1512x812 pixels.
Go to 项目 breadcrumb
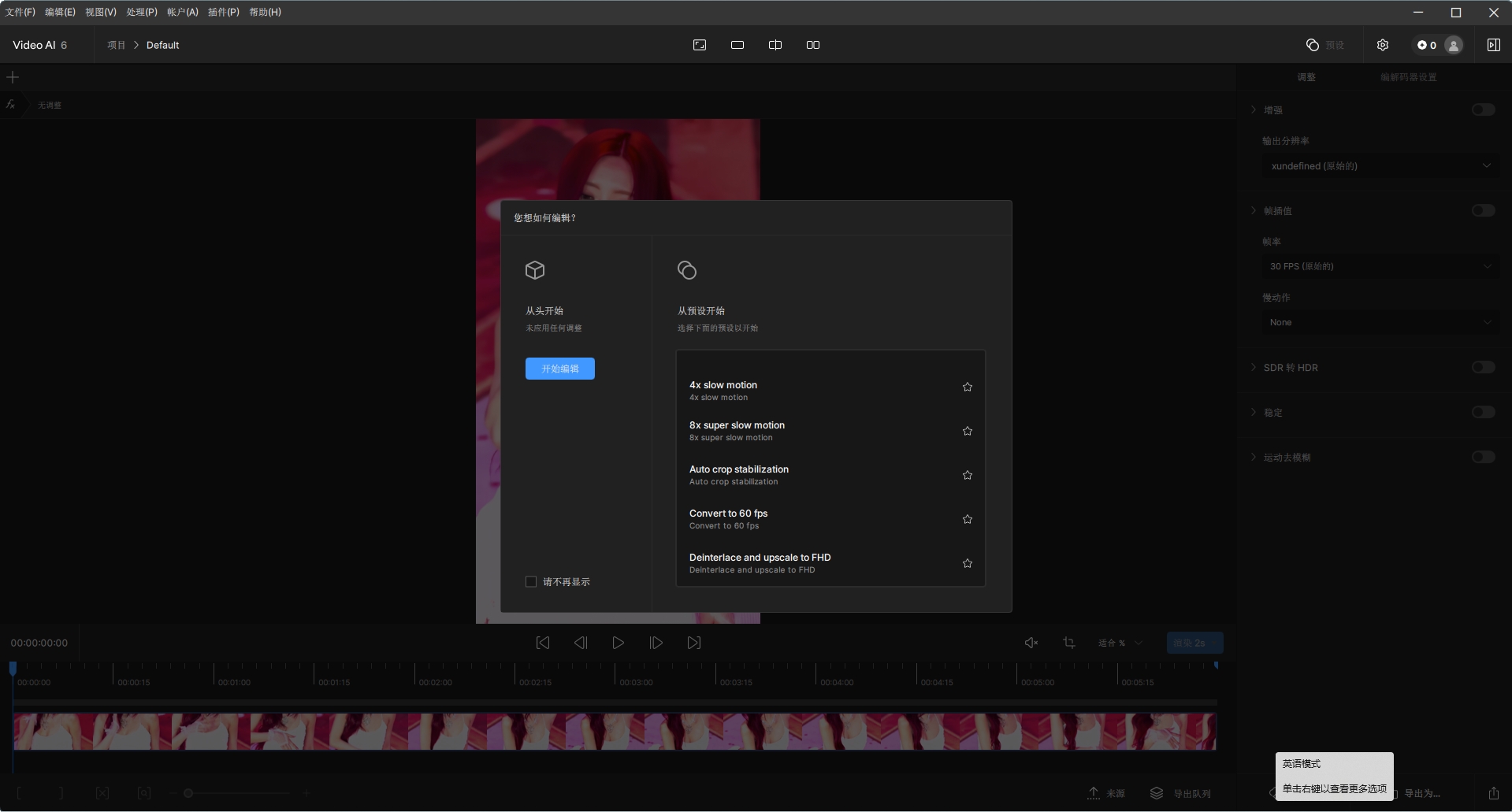pos(117,45)
